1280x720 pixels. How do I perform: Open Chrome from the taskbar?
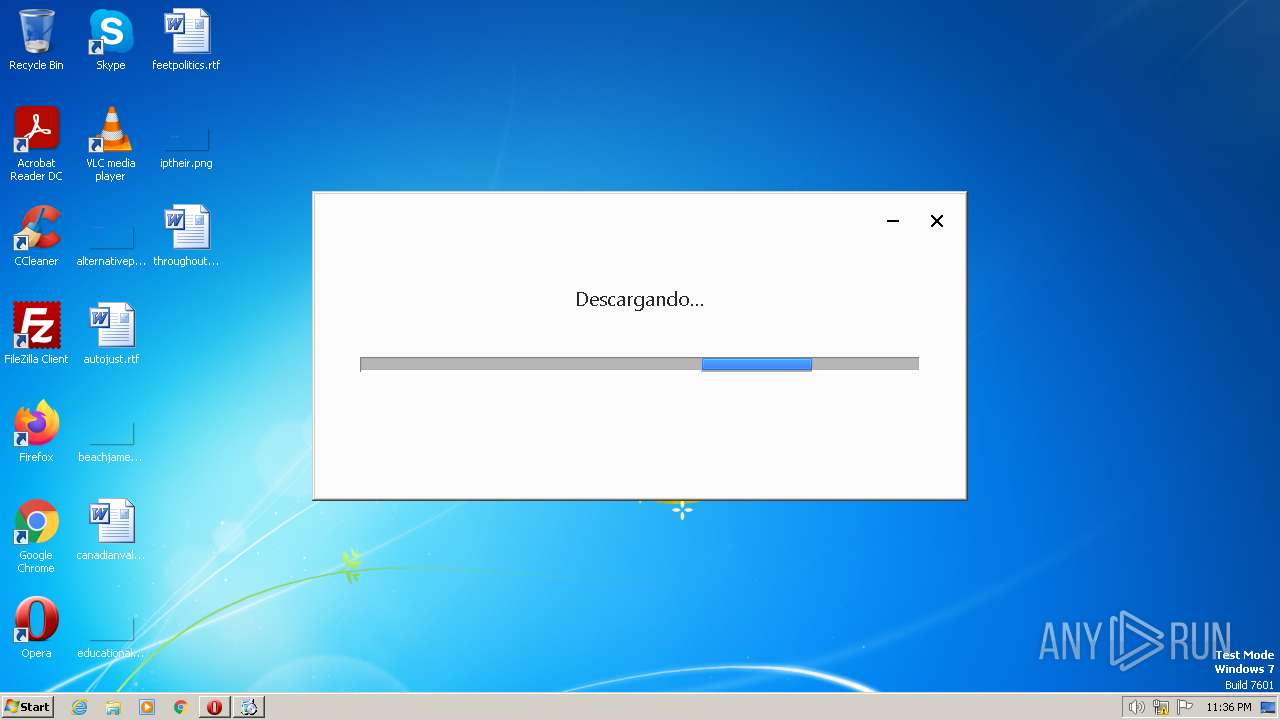click(x=181, y=707)
